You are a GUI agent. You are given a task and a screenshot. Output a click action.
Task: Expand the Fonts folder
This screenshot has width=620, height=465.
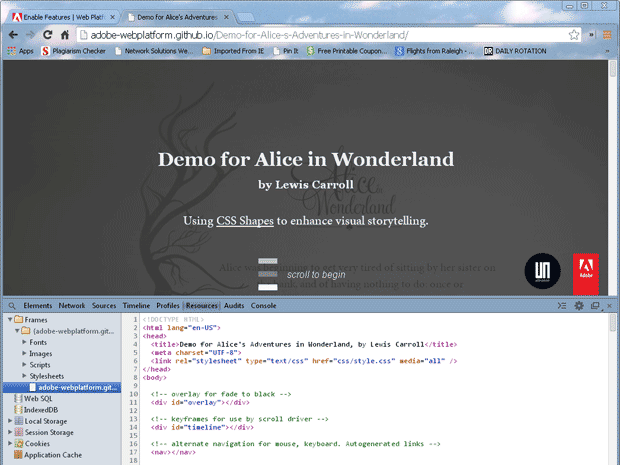pyautogui.click(x=25, y=342)
